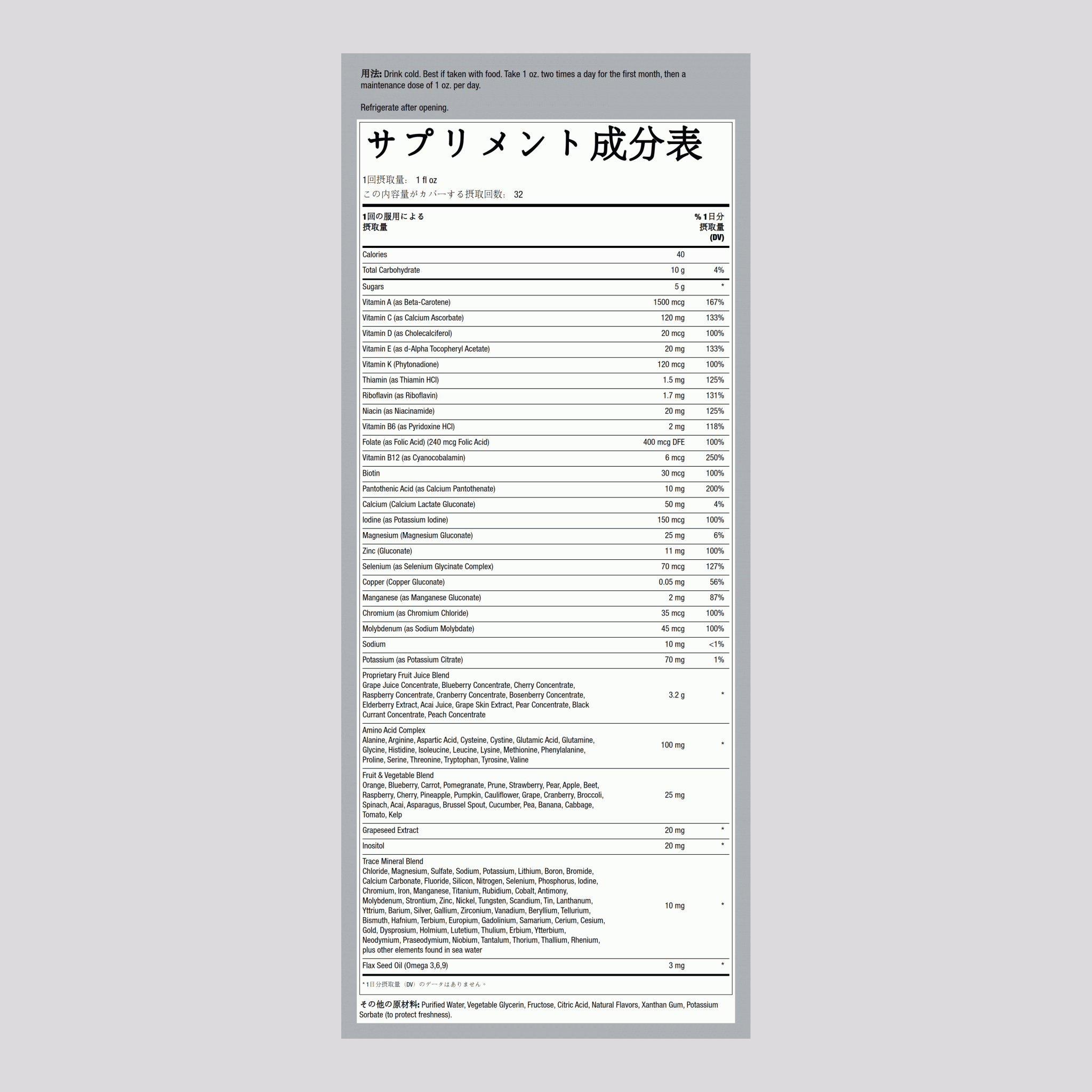Click the 'Sugars' row label
The image size is (1092, 1092).
[x=373, y=286]
